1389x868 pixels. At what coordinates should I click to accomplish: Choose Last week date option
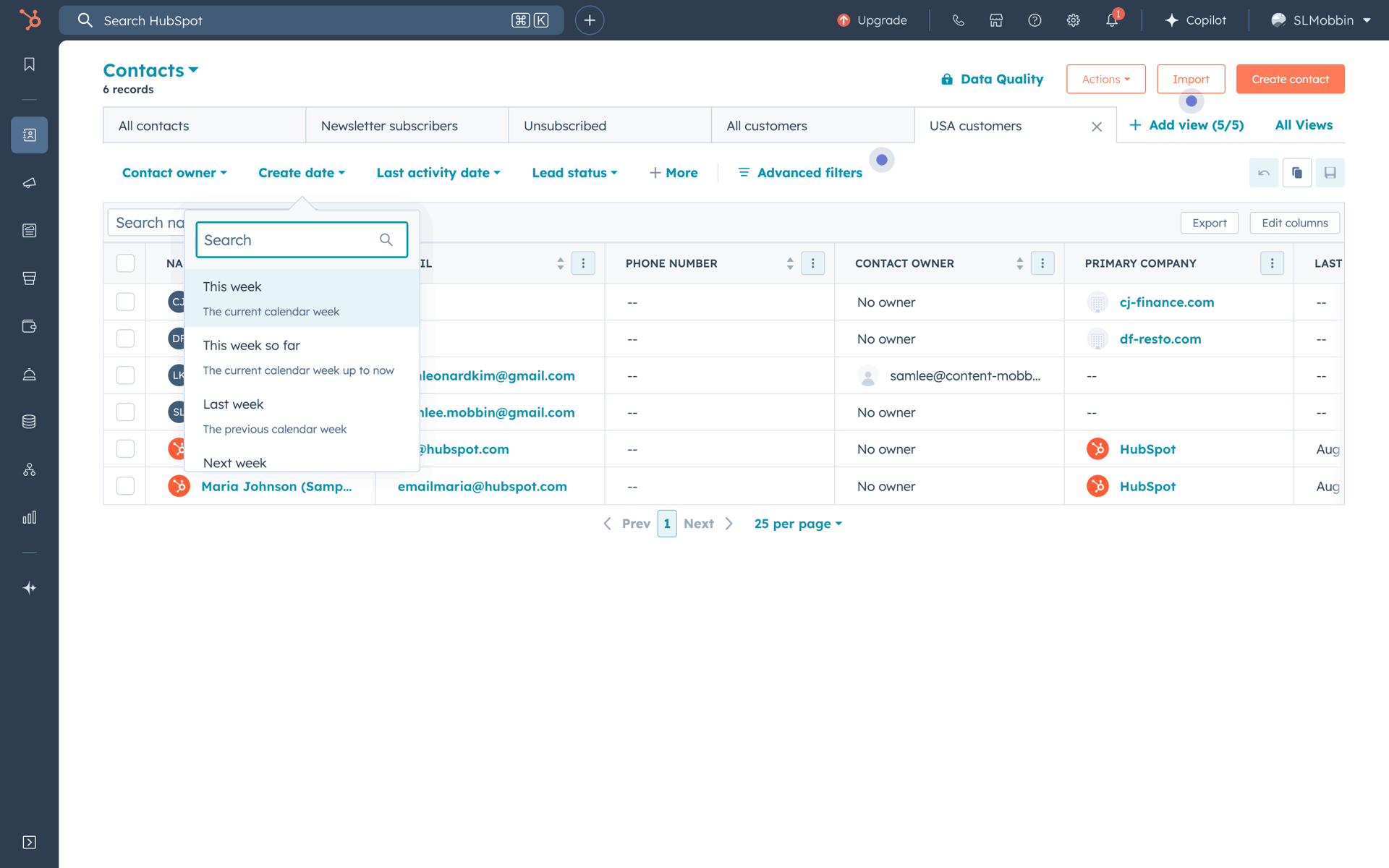point(302,416)
